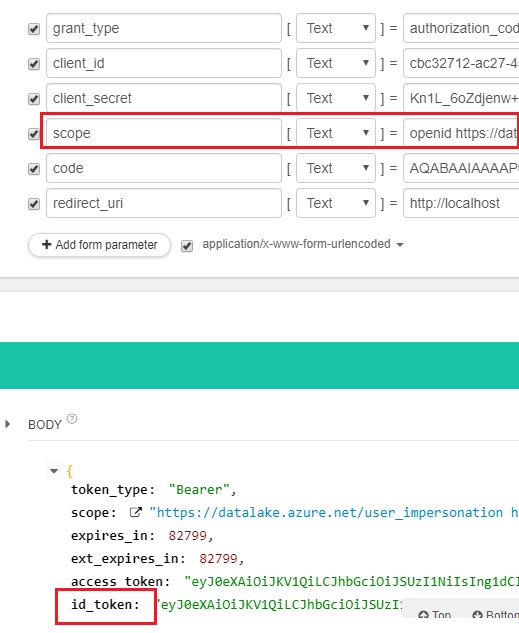Open the Text type dropdown for grant_type
Viewport: 519px width, 633px height.
point(336,28)
